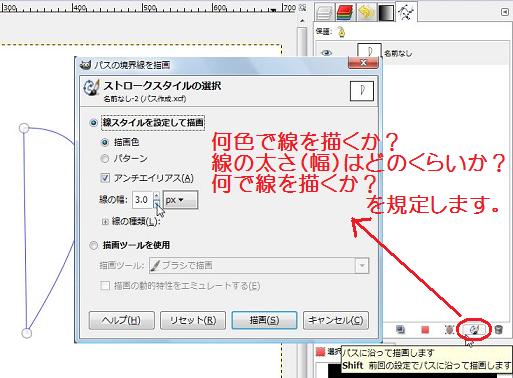Screen dimensions: 513x378
Task: Click the stroke style dialog header icon
Action: (91, 88)
